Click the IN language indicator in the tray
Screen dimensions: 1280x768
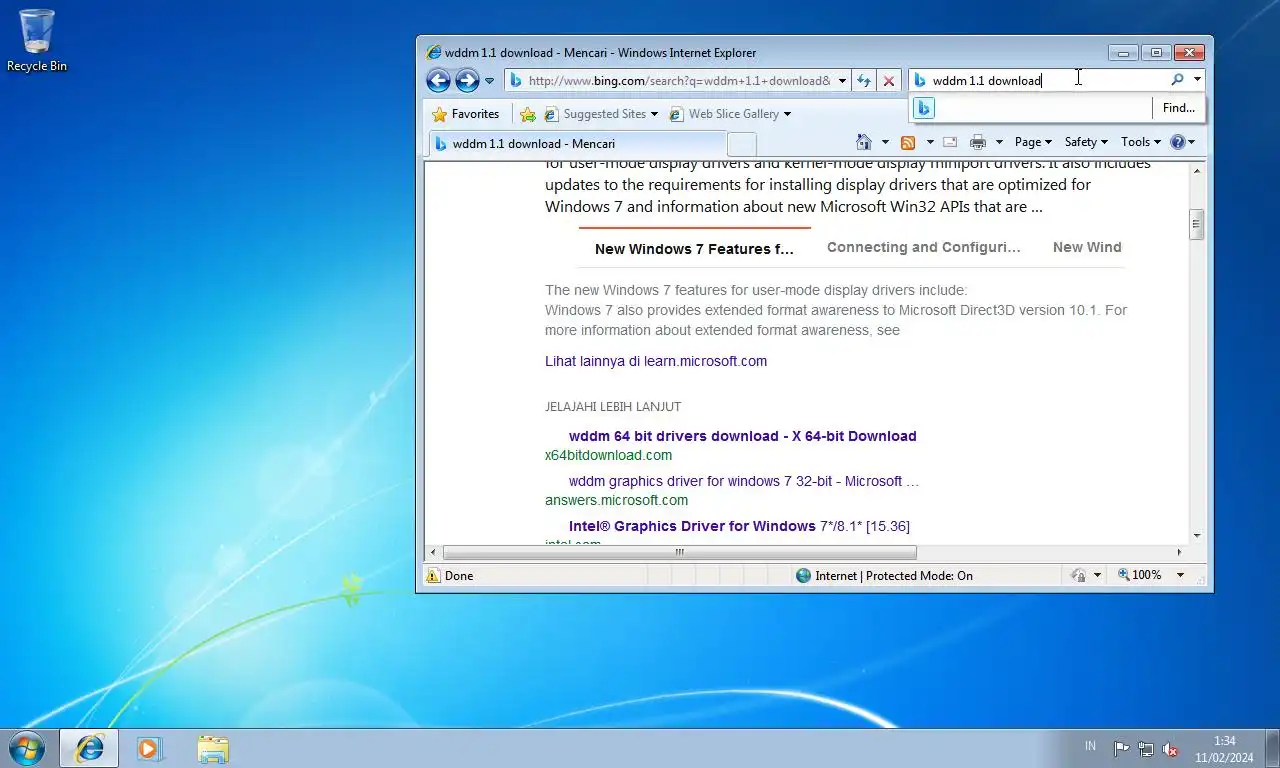click(1090, 746)
